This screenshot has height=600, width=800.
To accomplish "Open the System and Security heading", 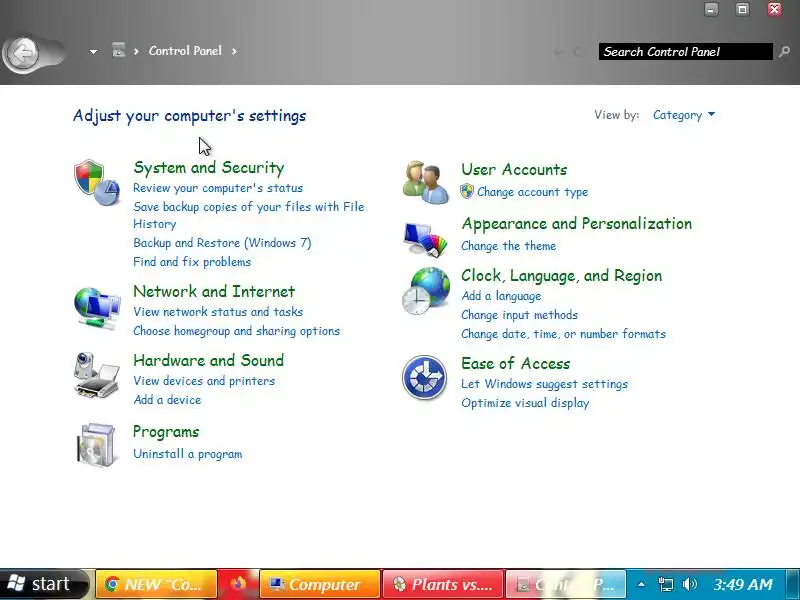I will (x=209, y=167).
